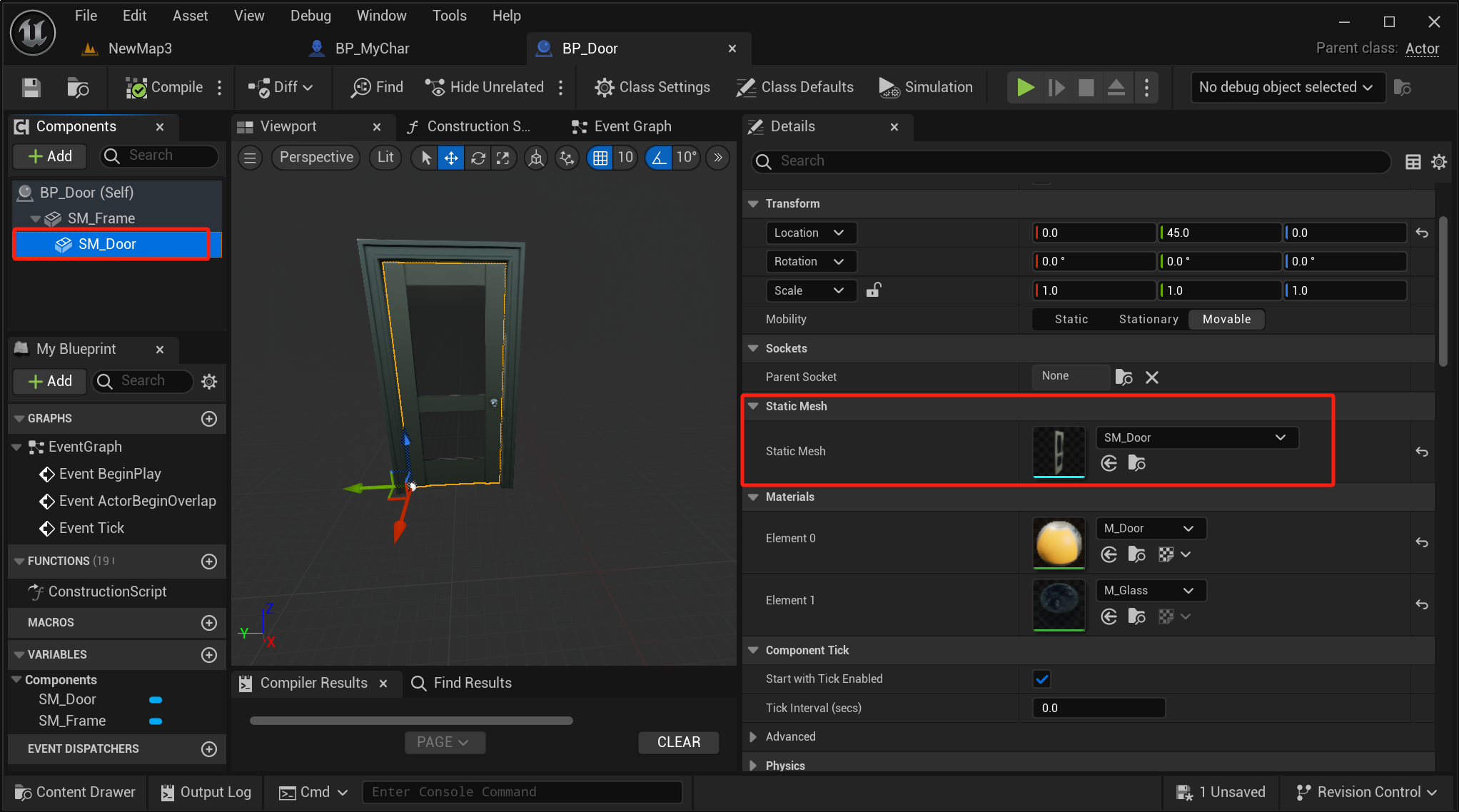Browse to asset in Content Browser toolbar icon

tap(78, 87)
